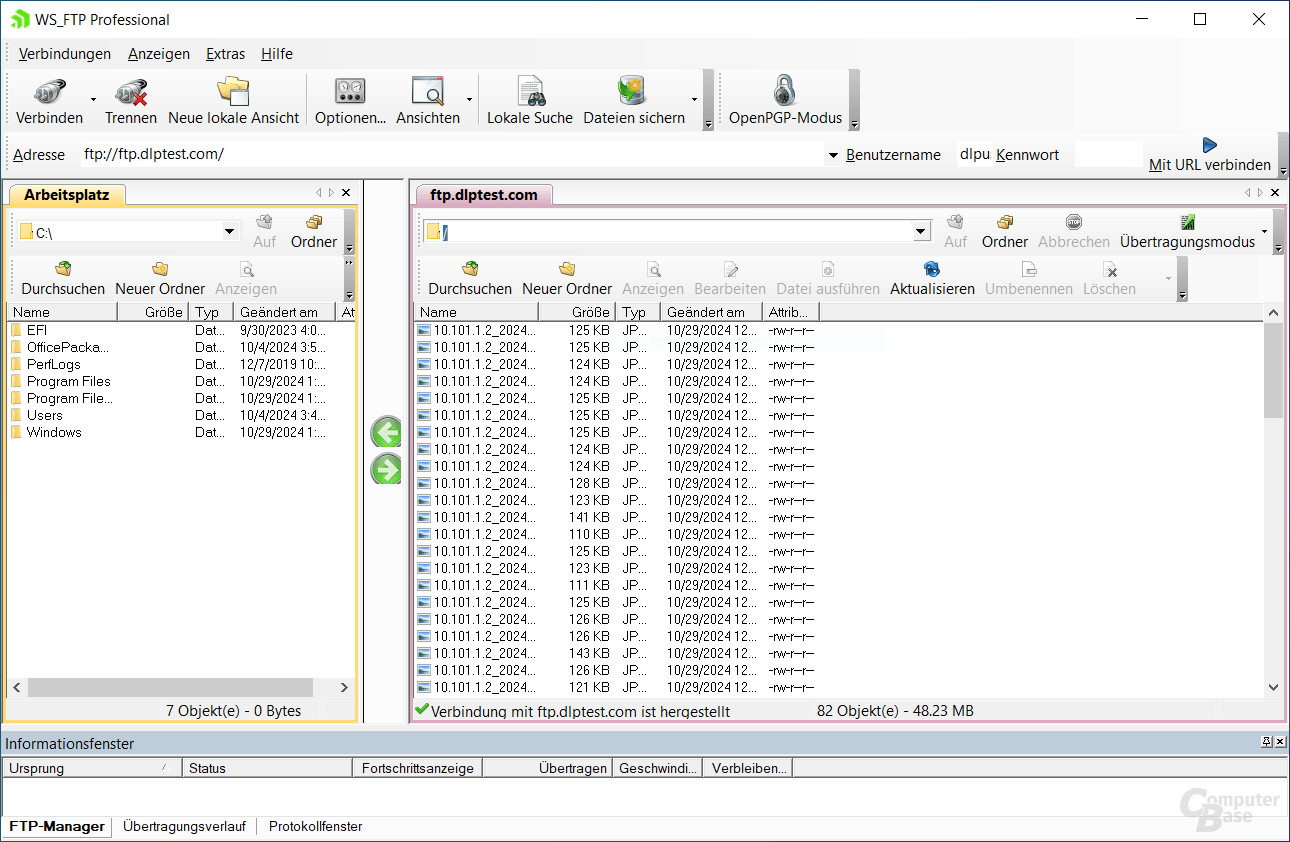Open the Optionen settings icon
1290x842 pixels.
tap(350, 92)
